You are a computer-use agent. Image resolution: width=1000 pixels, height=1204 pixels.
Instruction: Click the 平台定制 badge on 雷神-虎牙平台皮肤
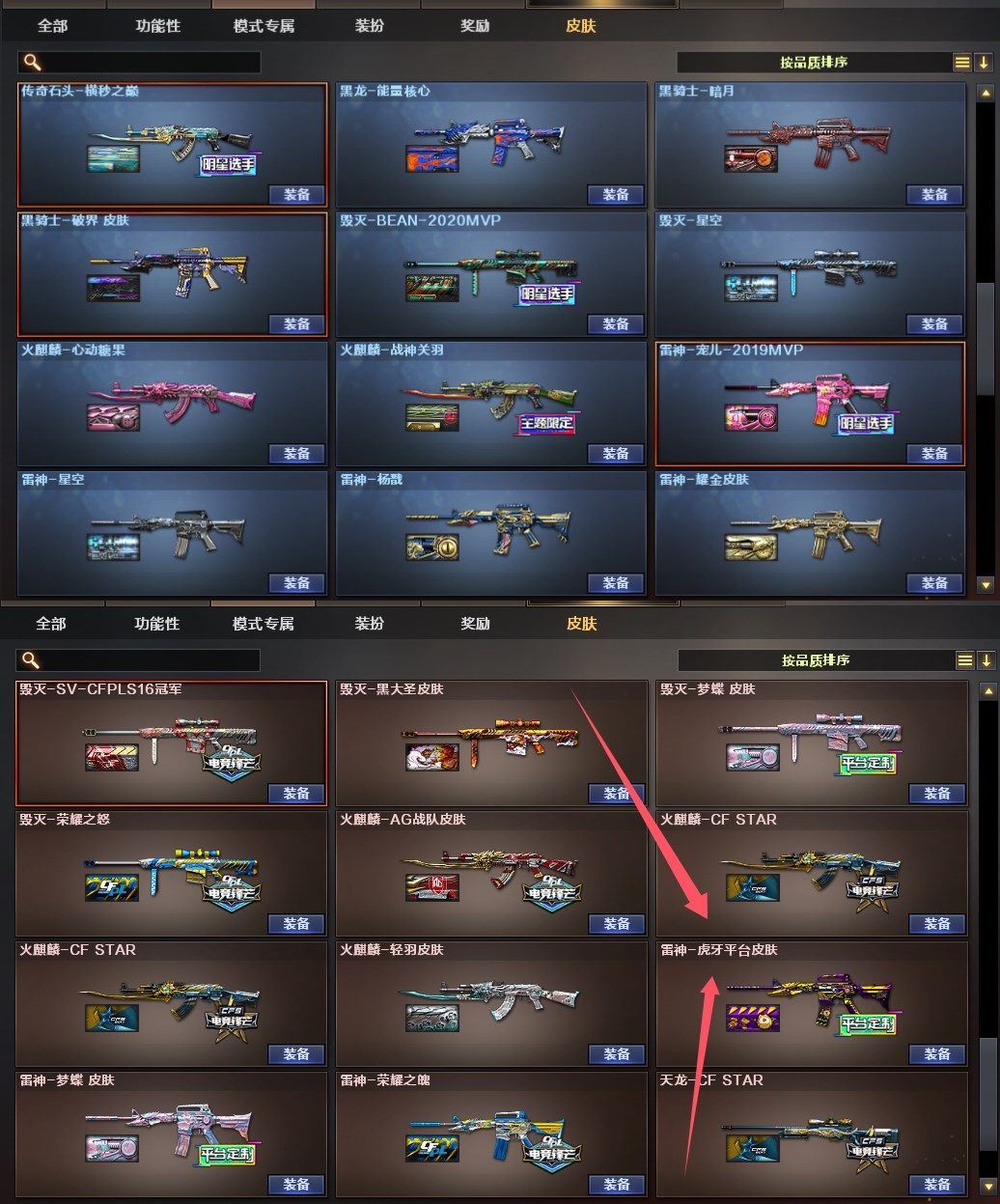point(868,1023)
